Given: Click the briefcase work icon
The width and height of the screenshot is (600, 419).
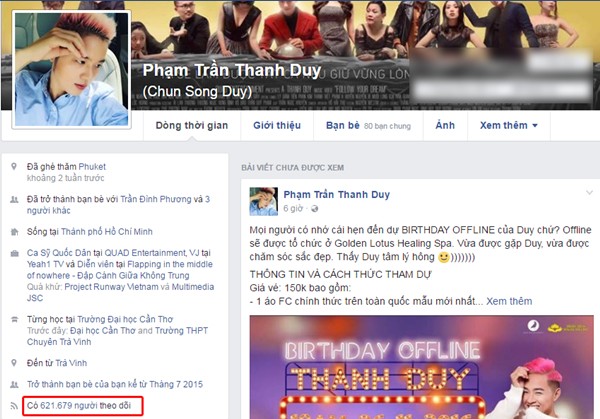Looking at the screenshot, I should point(14,253).
